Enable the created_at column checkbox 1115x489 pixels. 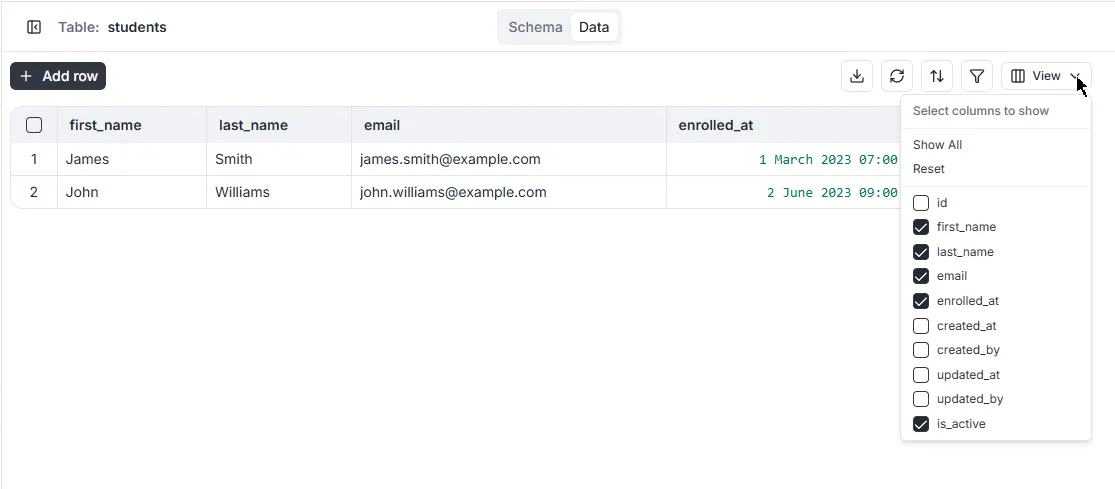[921, 326]
